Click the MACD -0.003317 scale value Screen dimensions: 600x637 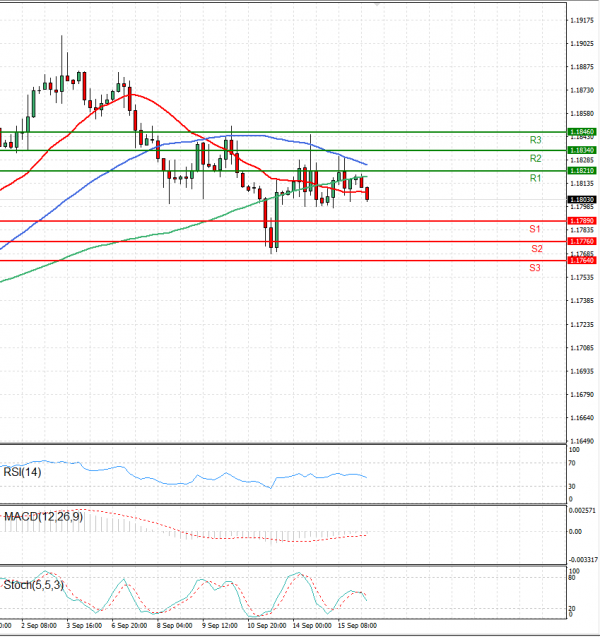coord(583,560)
